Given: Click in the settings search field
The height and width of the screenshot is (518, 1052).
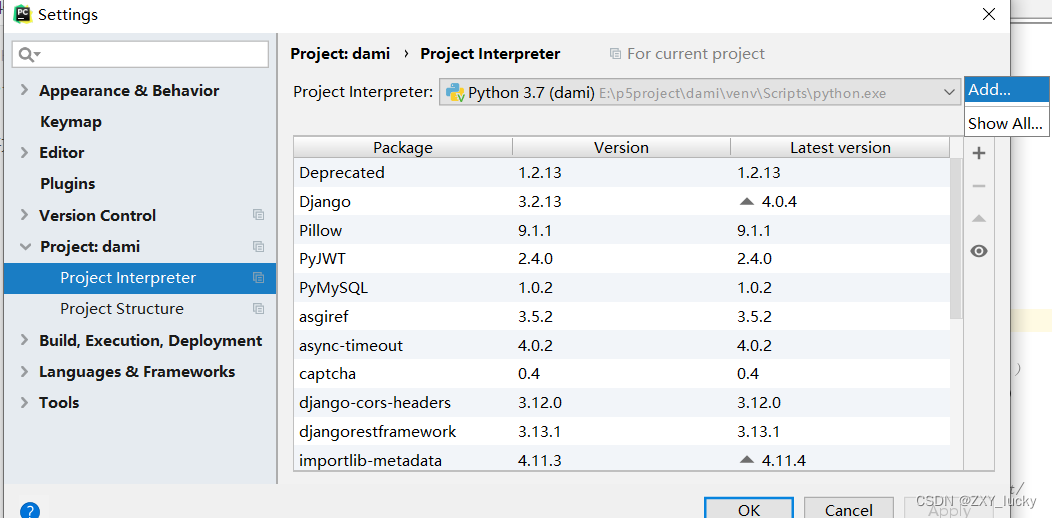Looking at the screenshot, I should coord(140,54).
